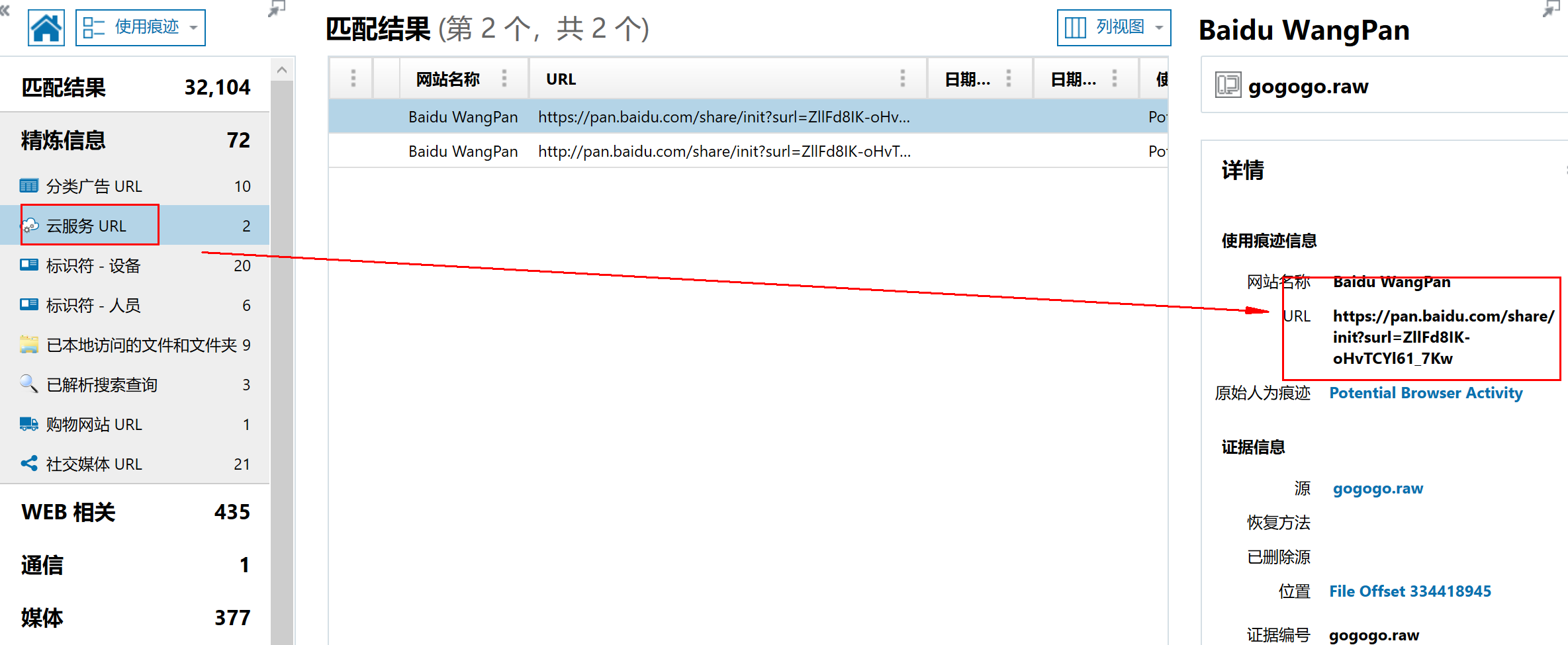Select 云服务 URL row text
The width and height of the screenshot is (1568, 645).
click(x=86, y=226)
